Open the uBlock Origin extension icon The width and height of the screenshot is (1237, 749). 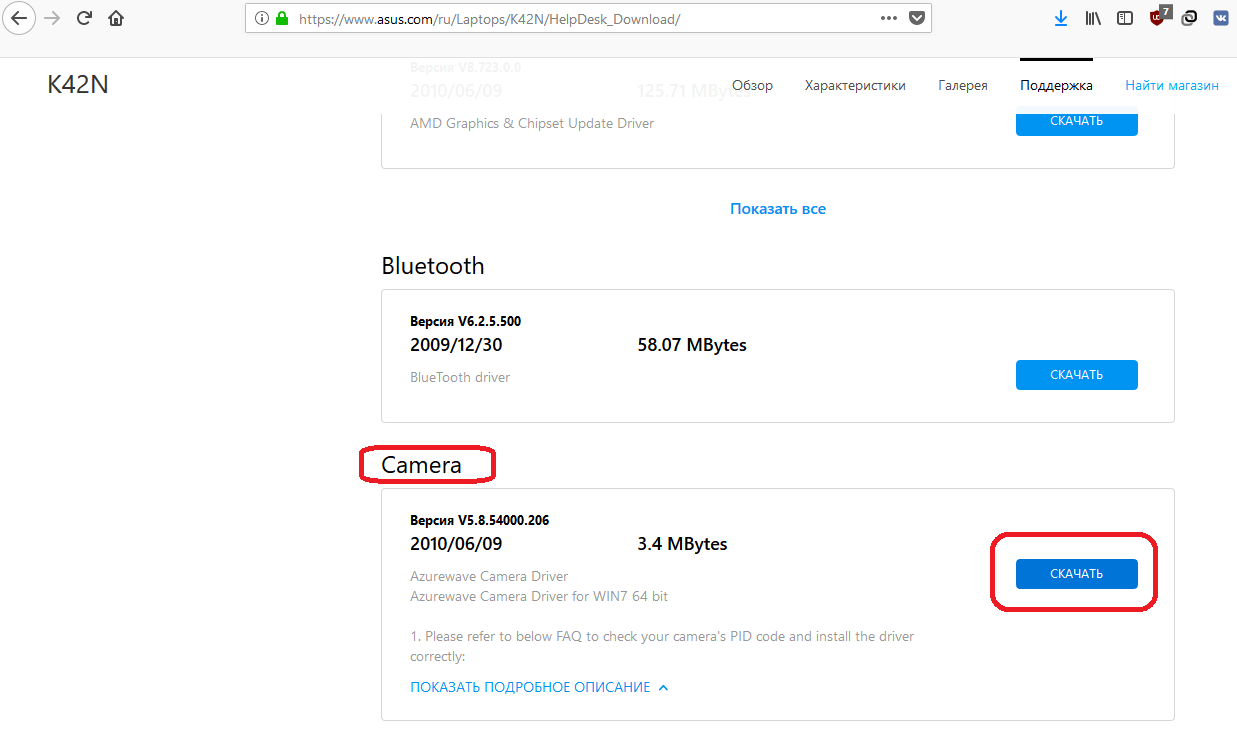[x=1158, y=18]
